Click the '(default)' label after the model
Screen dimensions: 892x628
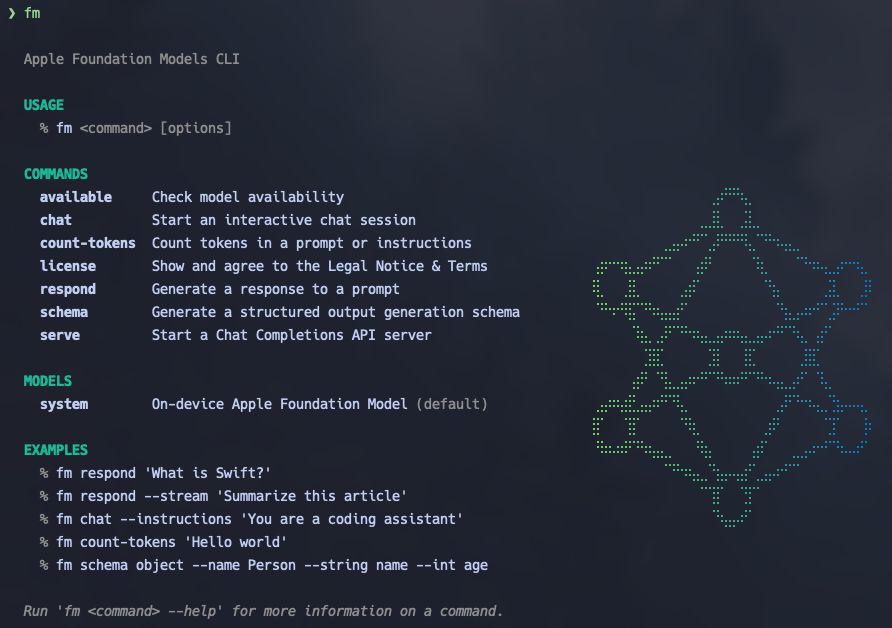coord(452,404)
